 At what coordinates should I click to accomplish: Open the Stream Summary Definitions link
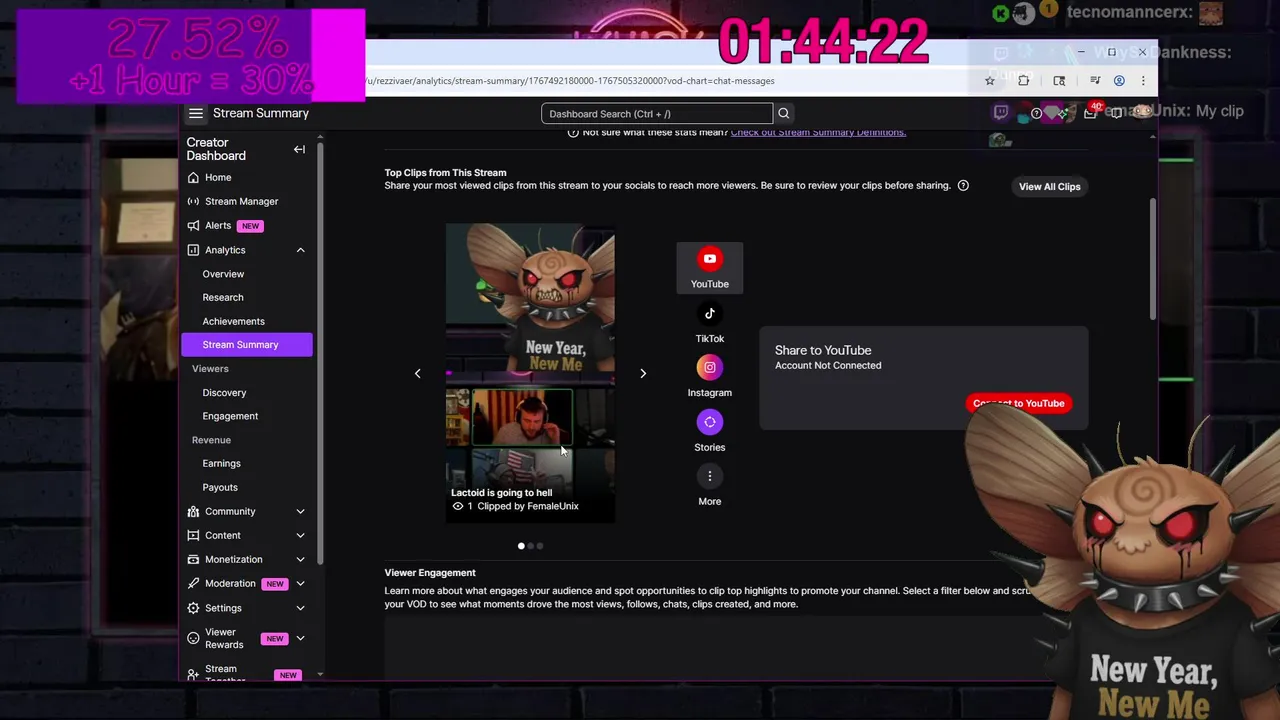pos(818,132)
